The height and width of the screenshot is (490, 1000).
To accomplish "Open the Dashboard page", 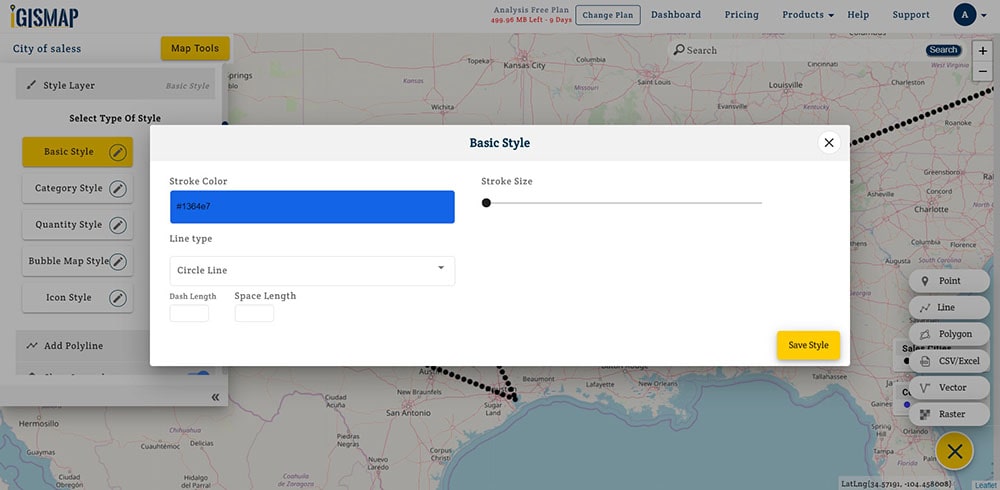I will tap(675, 15).
